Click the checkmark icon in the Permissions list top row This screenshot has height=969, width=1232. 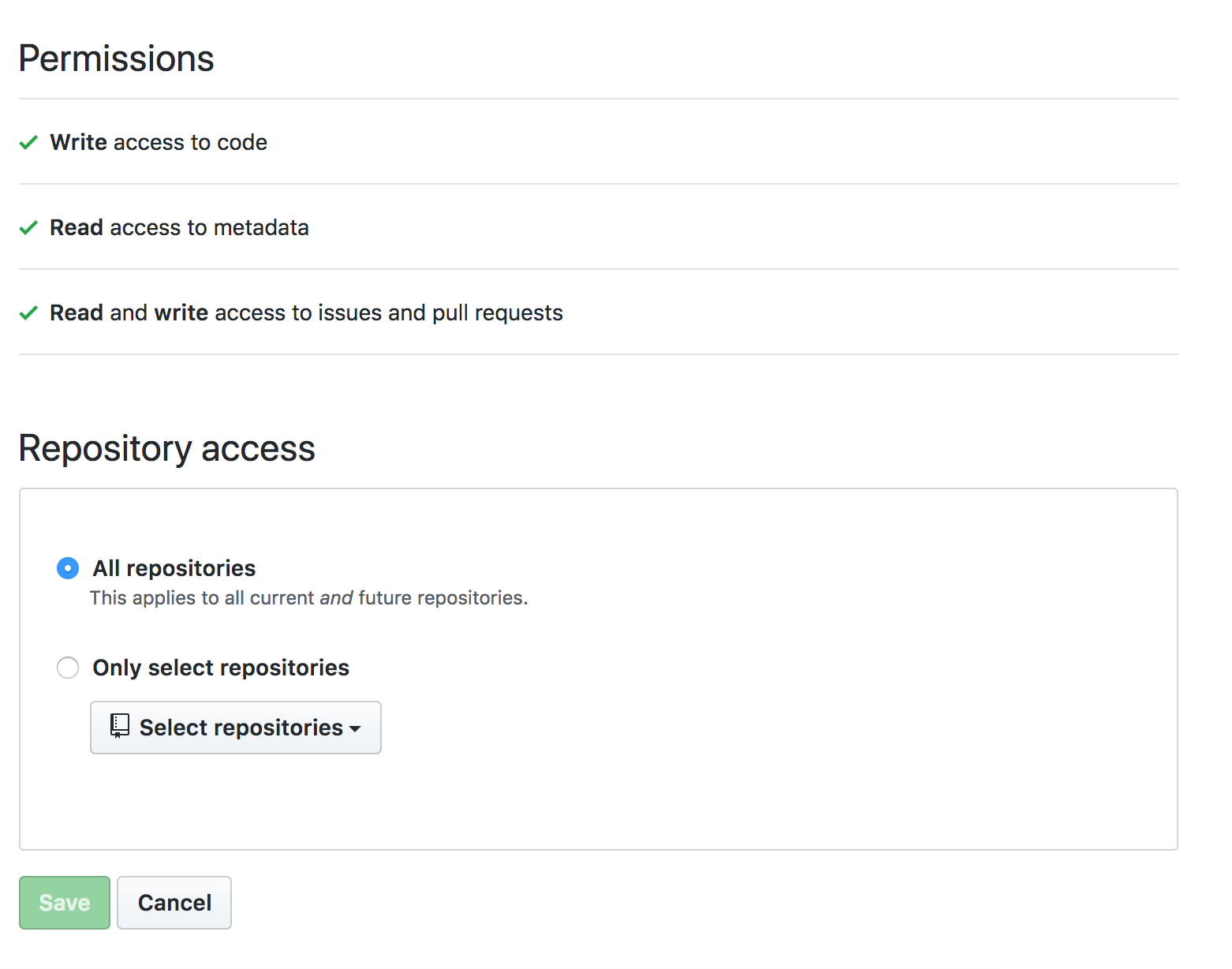click(x=28, y=142)
